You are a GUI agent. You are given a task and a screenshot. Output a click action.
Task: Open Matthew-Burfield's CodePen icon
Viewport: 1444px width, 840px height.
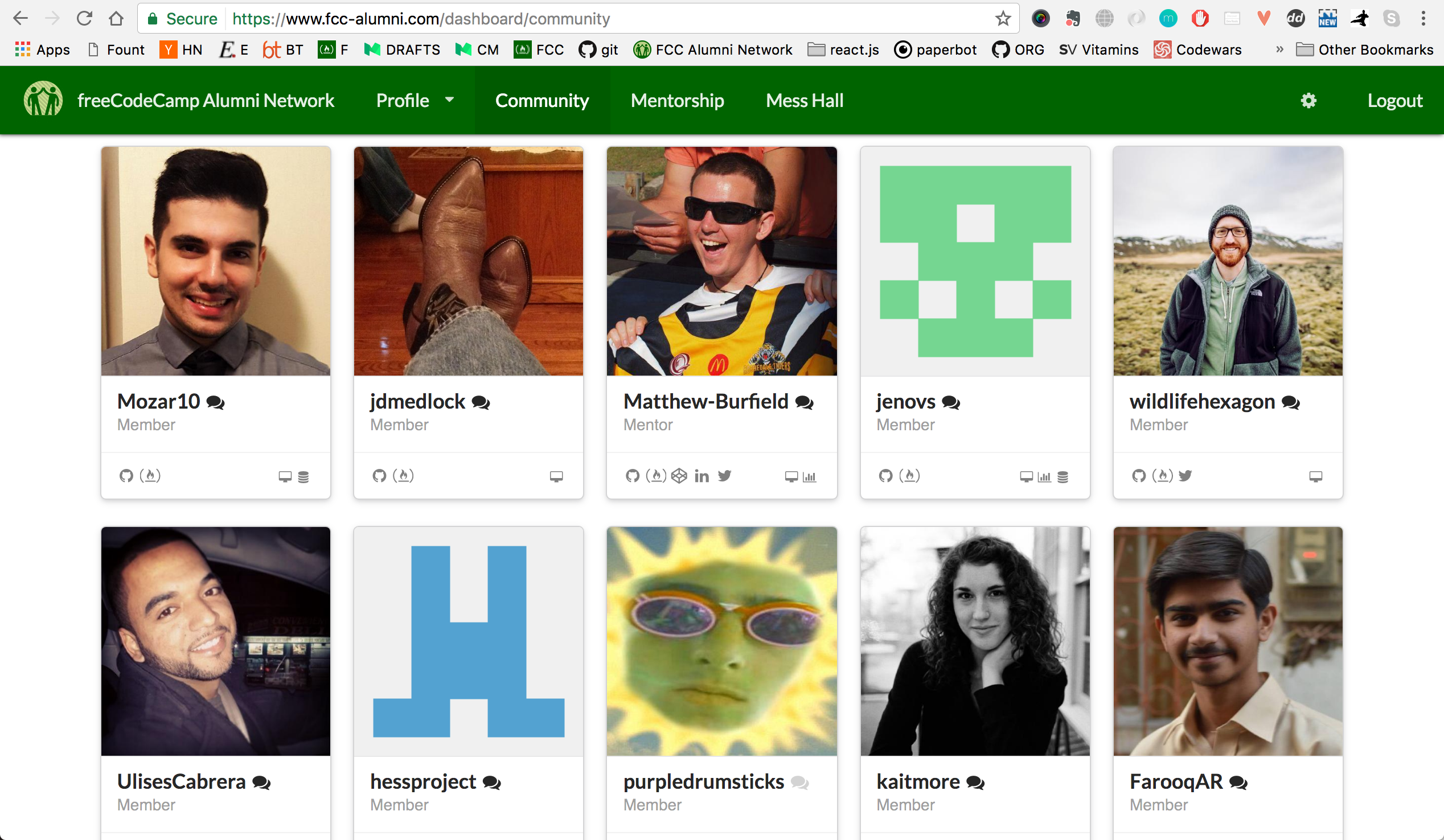tap(679, 476)
